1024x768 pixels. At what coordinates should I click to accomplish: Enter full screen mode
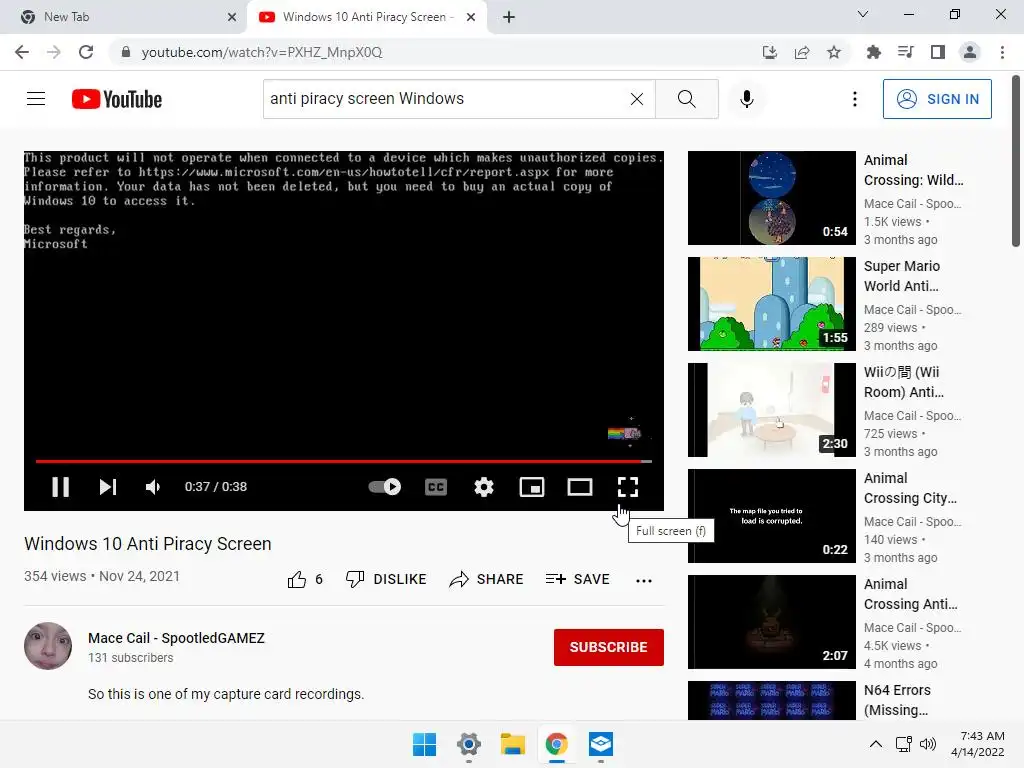(628, 487)
